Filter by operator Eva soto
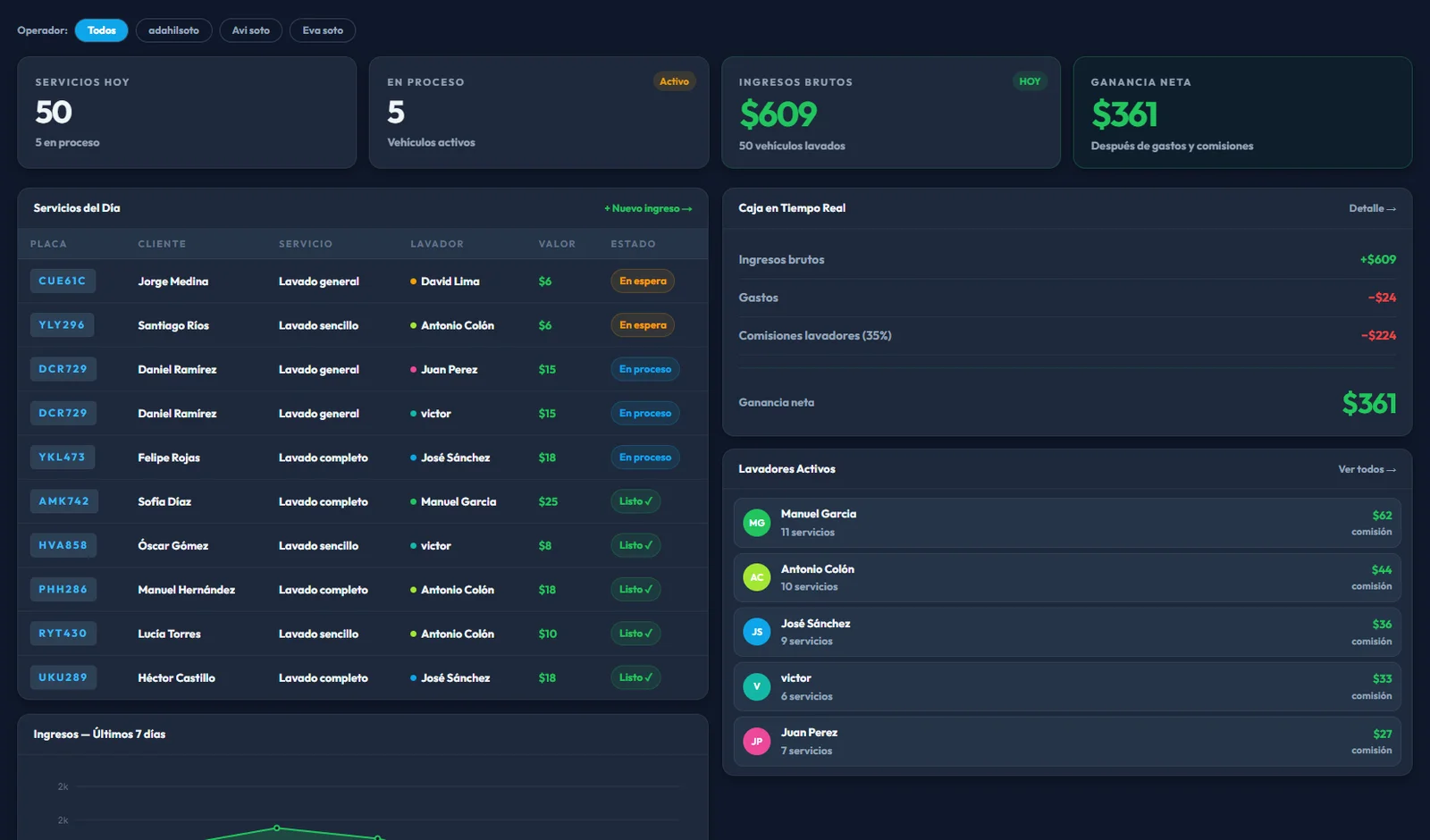 point(323,30)
